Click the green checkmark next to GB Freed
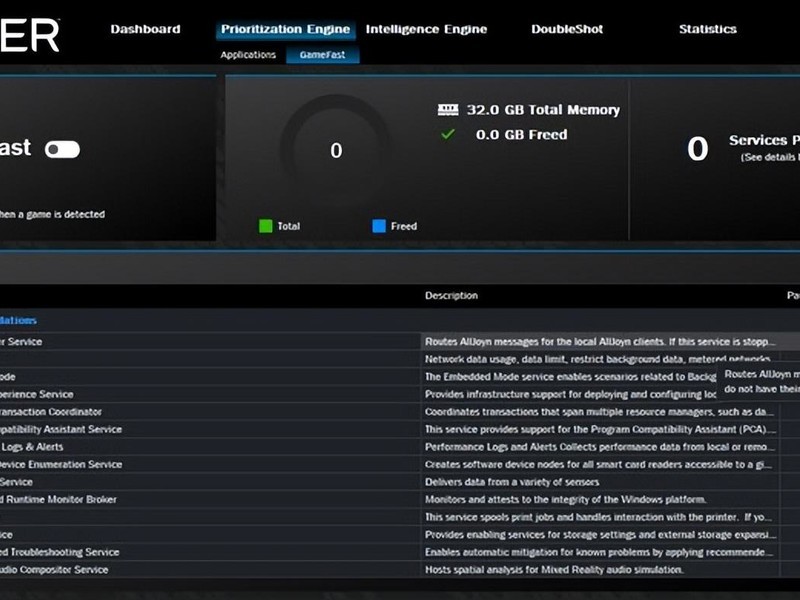The height and width of the screenshot is (600, 800). click(x=447, y=134)
